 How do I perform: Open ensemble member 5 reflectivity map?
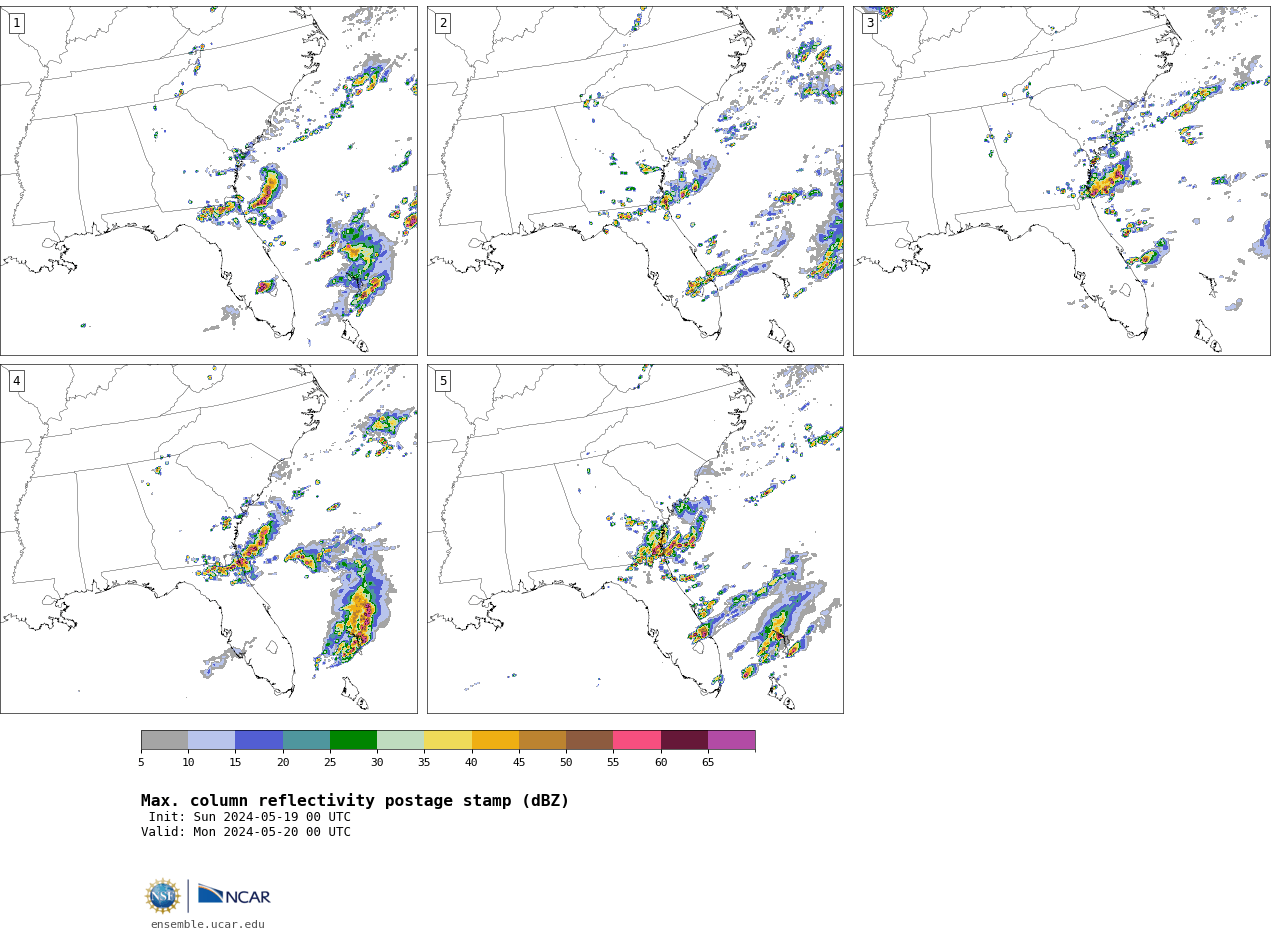(x=635, y=539)
